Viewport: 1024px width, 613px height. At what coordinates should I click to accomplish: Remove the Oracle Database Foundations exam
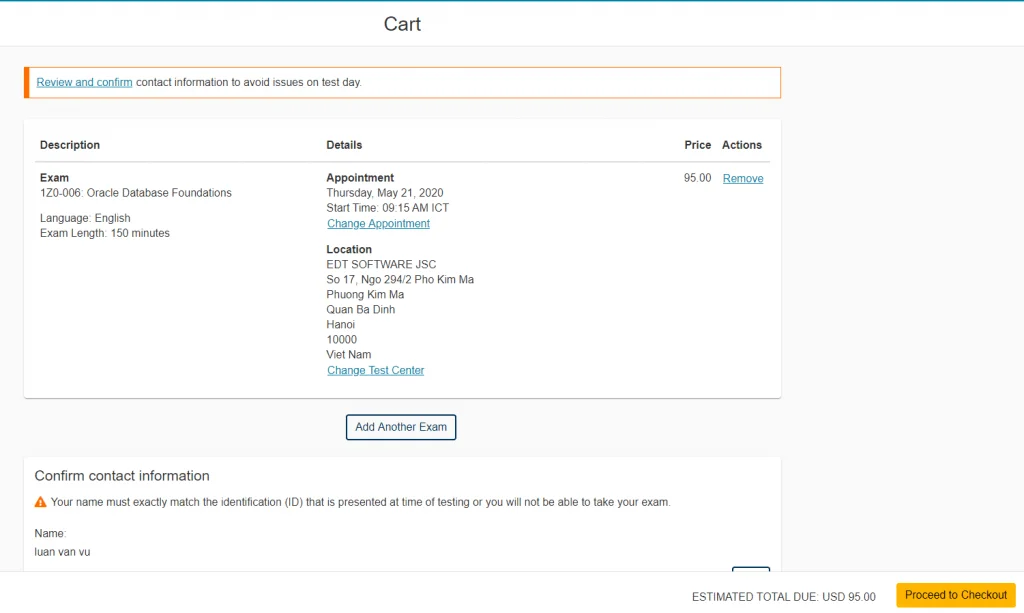(742, 178)
